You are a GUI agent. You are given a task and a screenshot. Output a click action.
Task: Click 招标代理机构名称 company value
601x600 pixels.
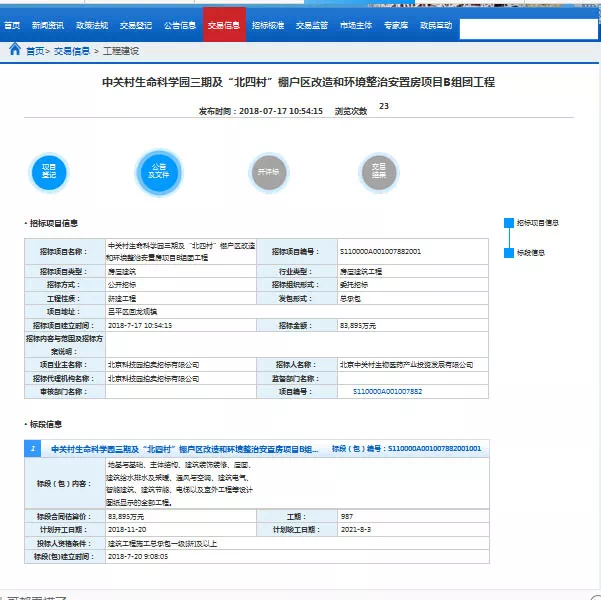pyautogui.click(x=153, y=378)
